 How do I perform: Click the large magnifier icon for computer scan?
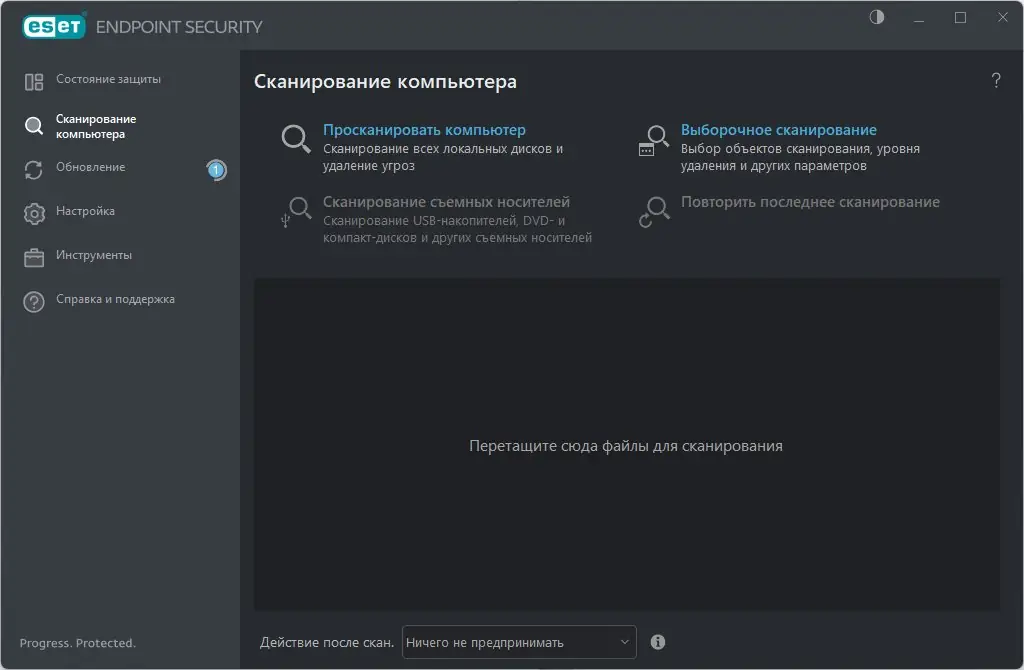tap(295, 140)
